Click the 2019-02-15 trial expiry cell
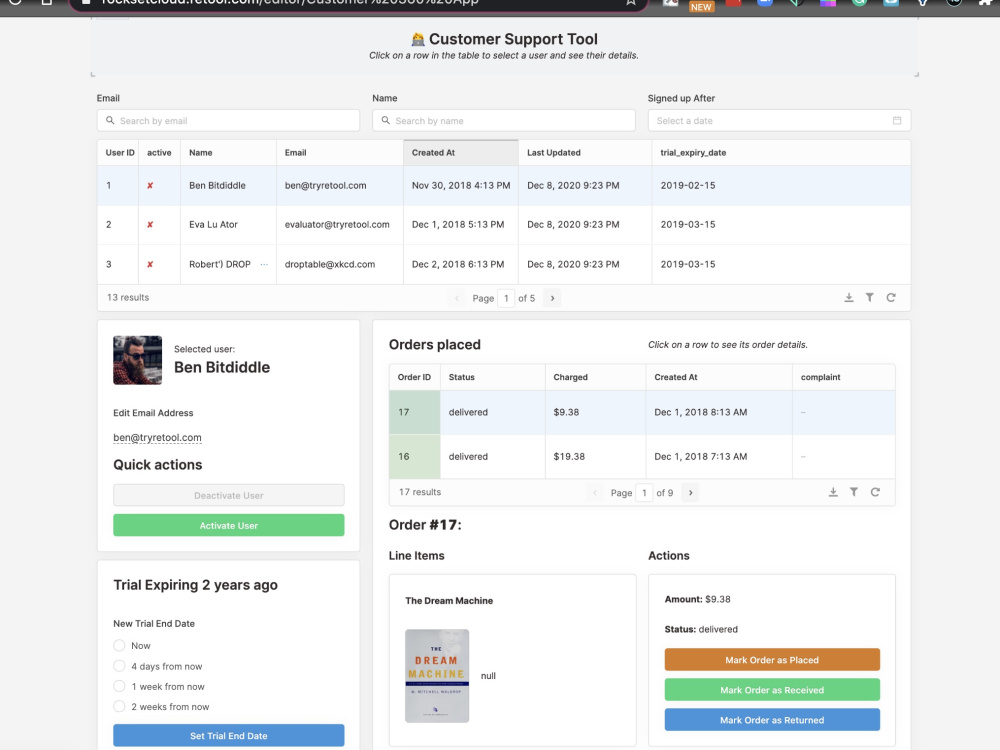This screenshot has height=750, width=1000. pos(781,186)
